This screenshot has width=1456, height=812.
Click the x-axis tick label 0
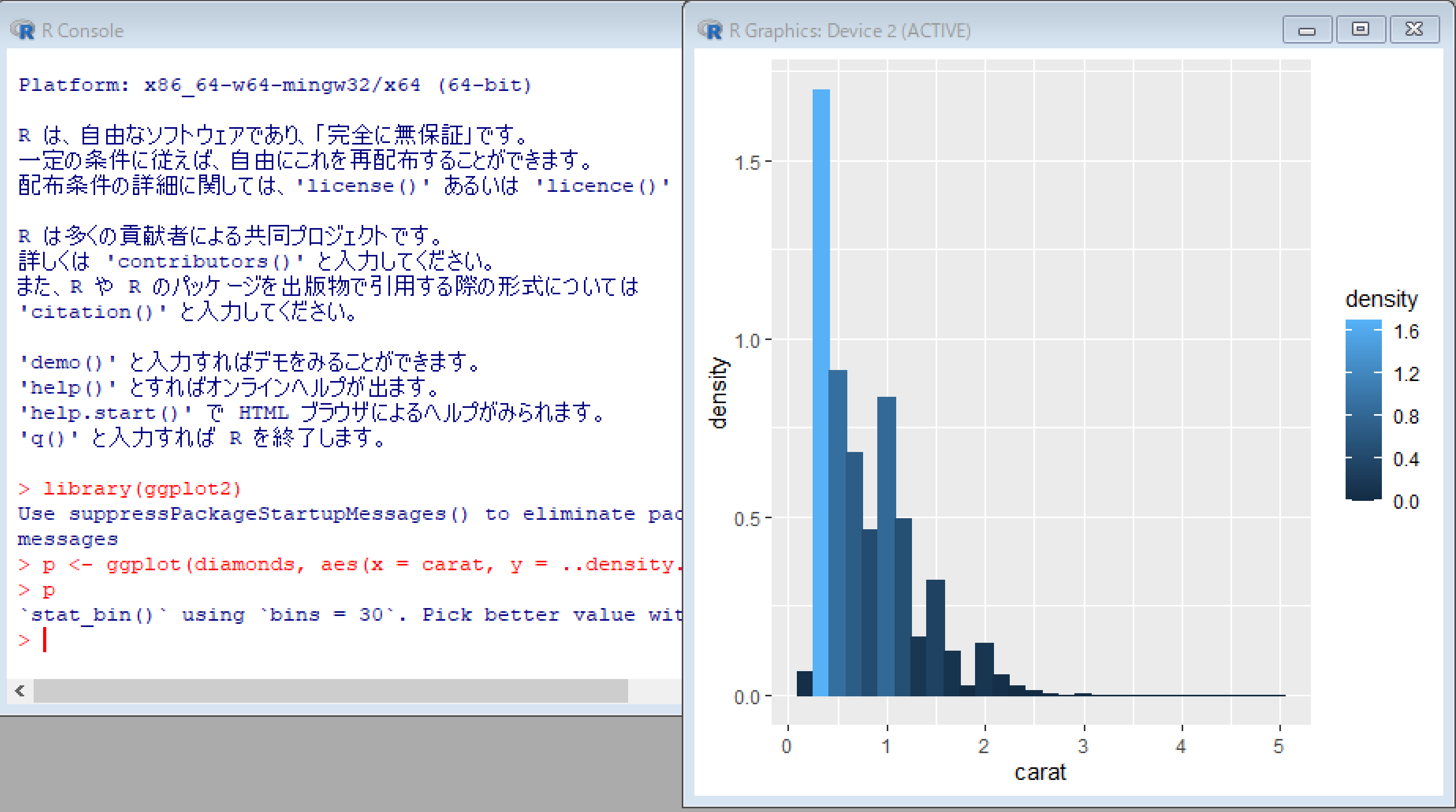787,746
